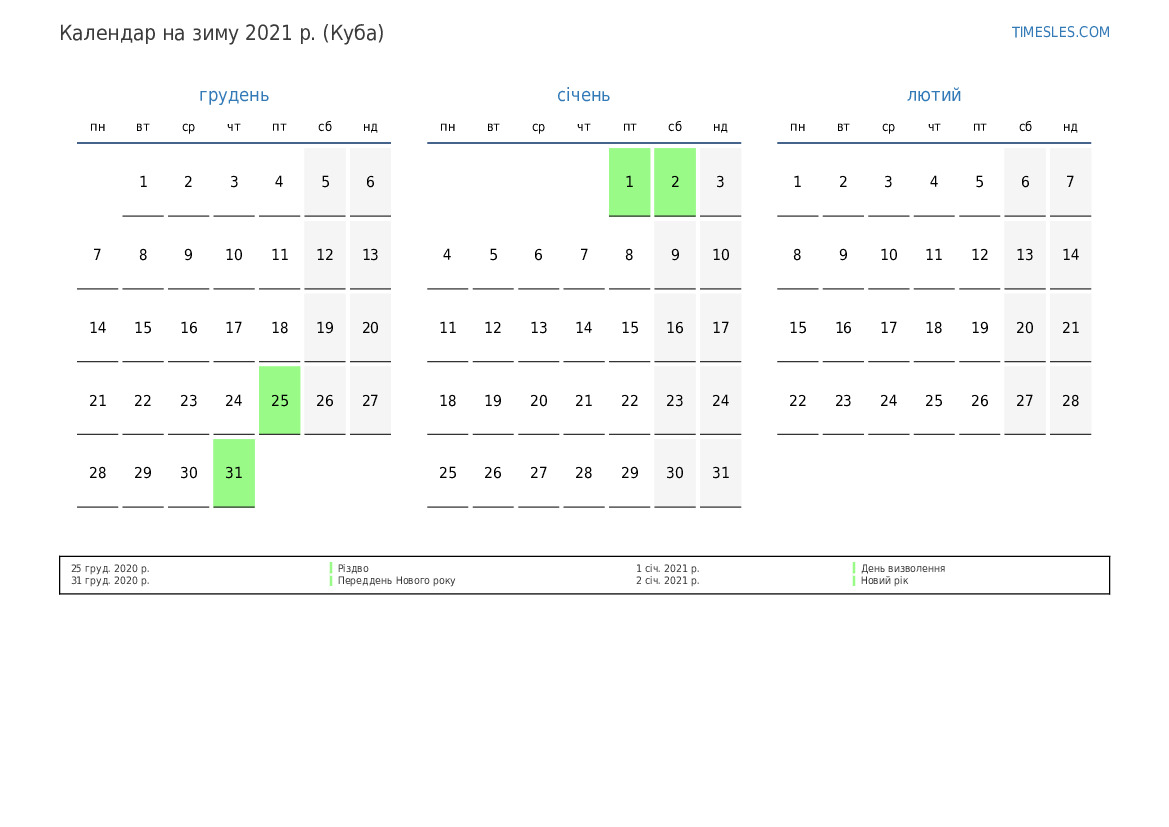Click February 28 Sunday cell
Viewport: 1169px width, 827px height.
1071,400
